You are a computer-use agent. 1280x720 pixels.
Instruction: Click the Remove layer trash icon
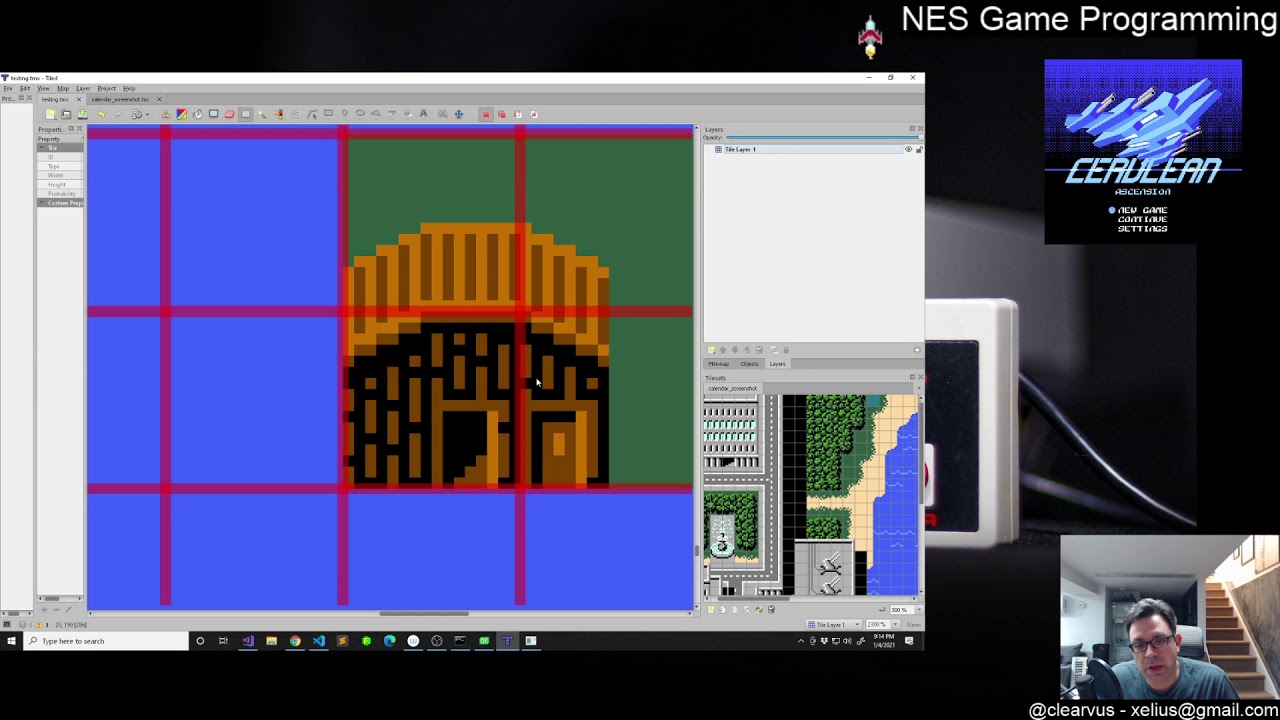pos(759,350)
